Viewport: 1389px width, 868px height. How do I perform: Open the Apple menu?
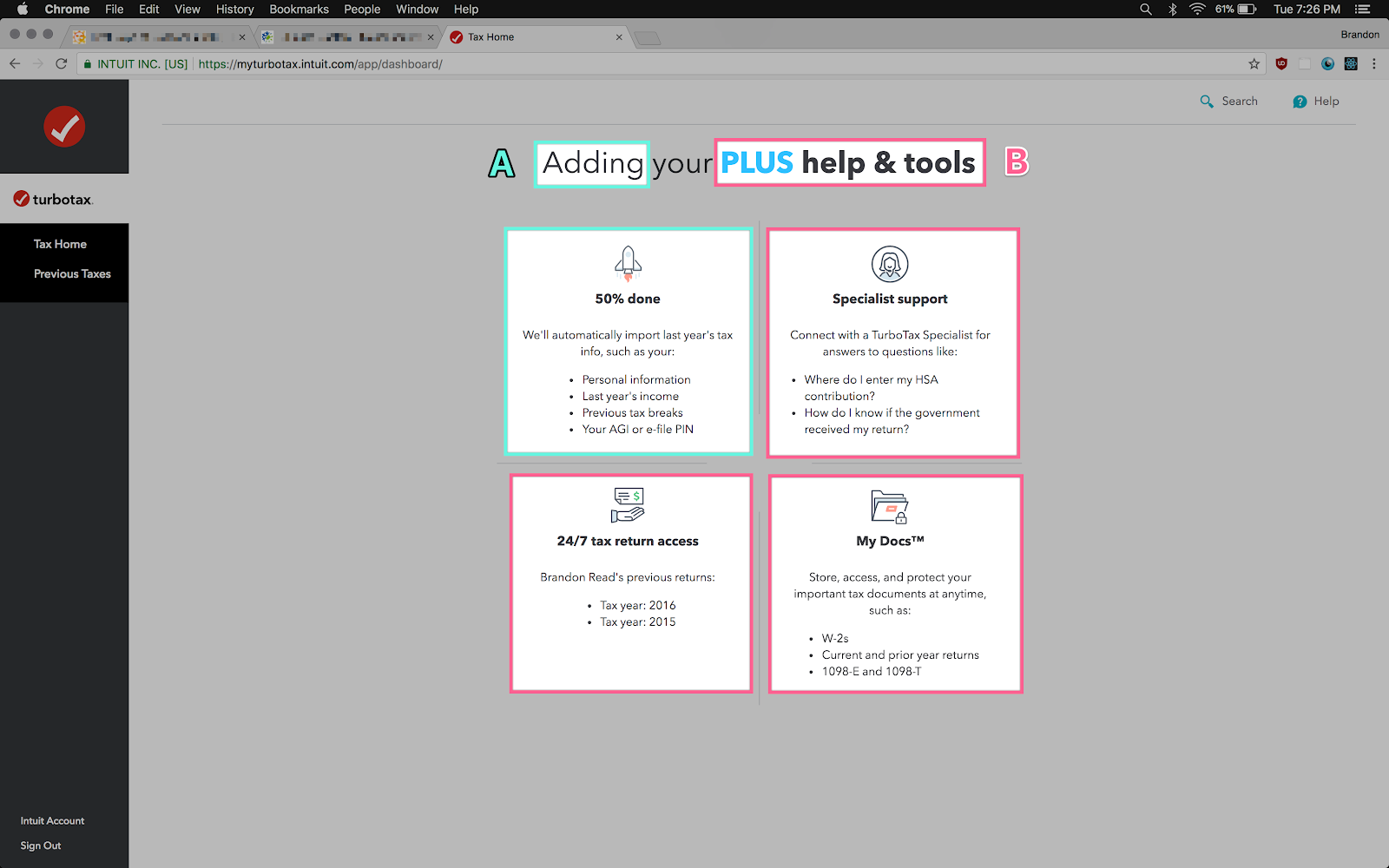click(x=23, y=9)
